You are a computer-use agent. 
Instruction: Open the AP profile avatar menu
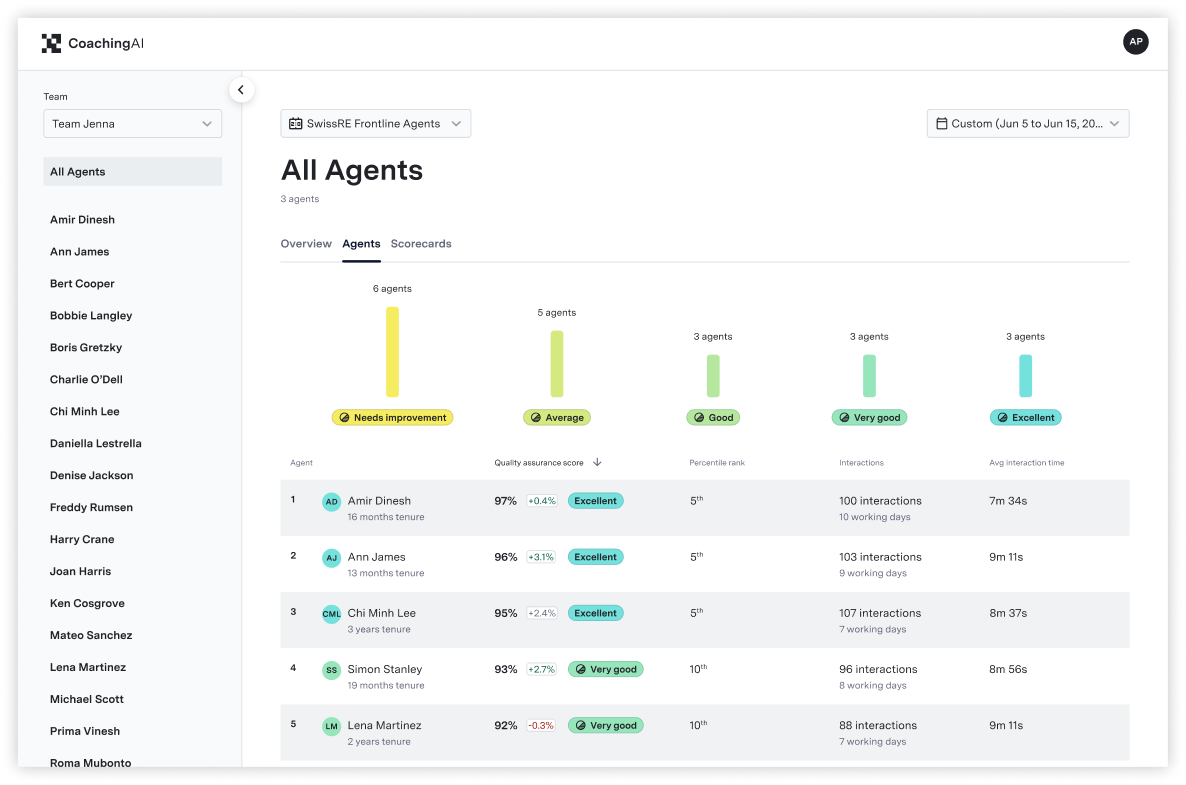[1135, 42]
